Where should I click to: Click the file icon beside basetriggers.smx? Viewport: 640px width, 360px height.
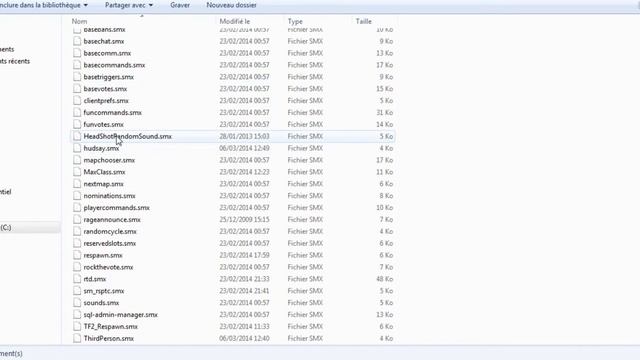pyautogui.click(x=77, y=77)
